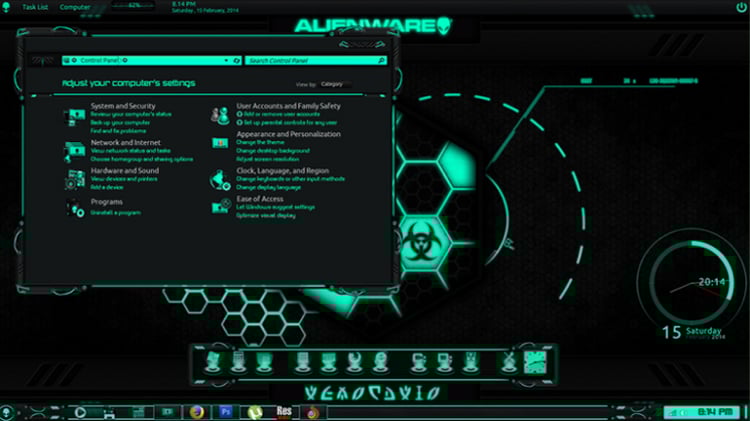Click View devices and printers link

pos(124,179)
